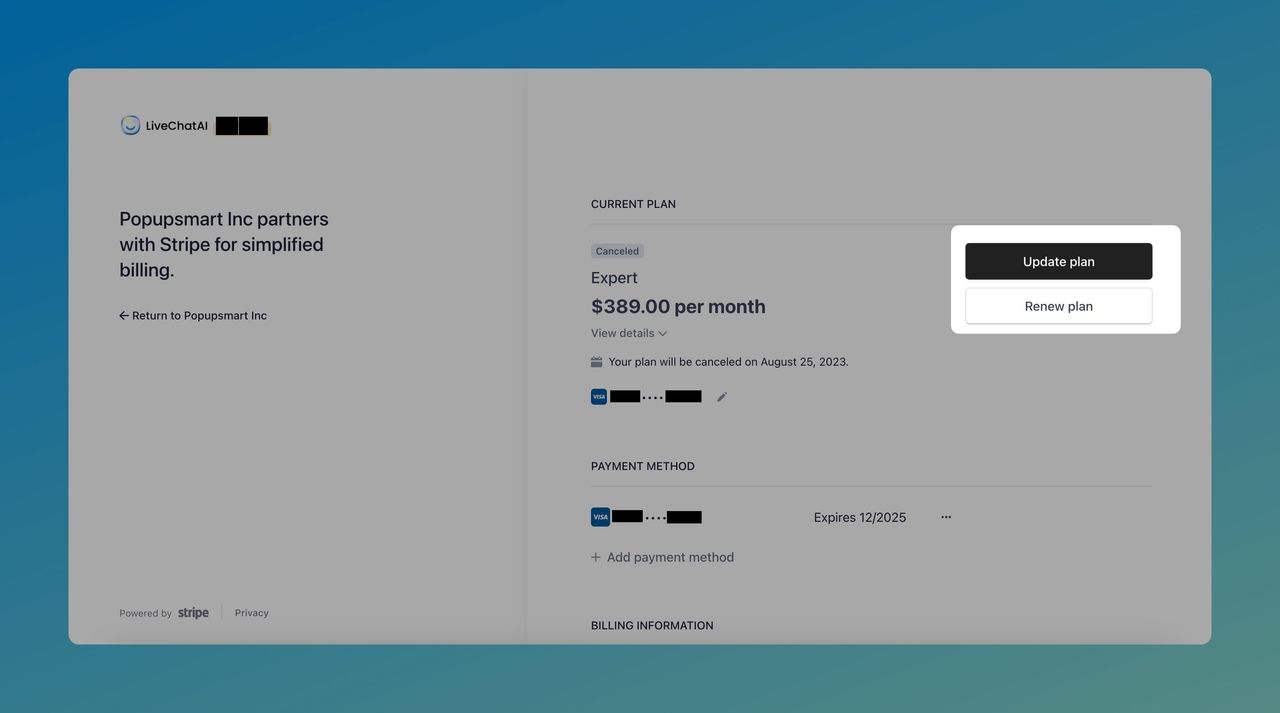
Task: Click the Canceled status badge
Action: [617, 251]
